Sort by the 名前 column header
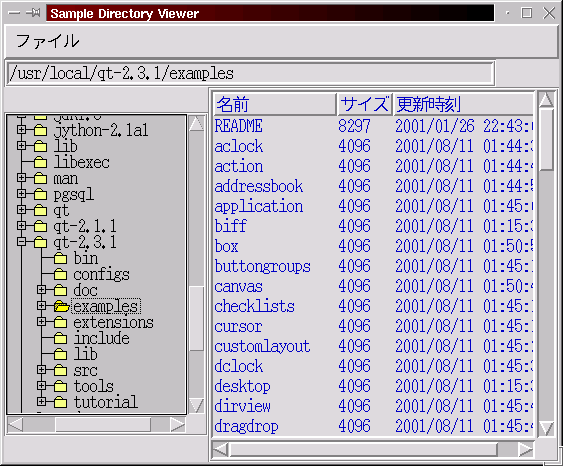This screenshot has width=563, height=466. tap(275, 104)
